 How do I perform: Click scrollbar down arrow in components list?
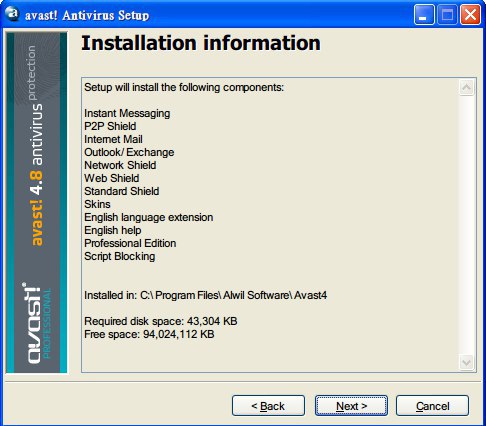466,362
